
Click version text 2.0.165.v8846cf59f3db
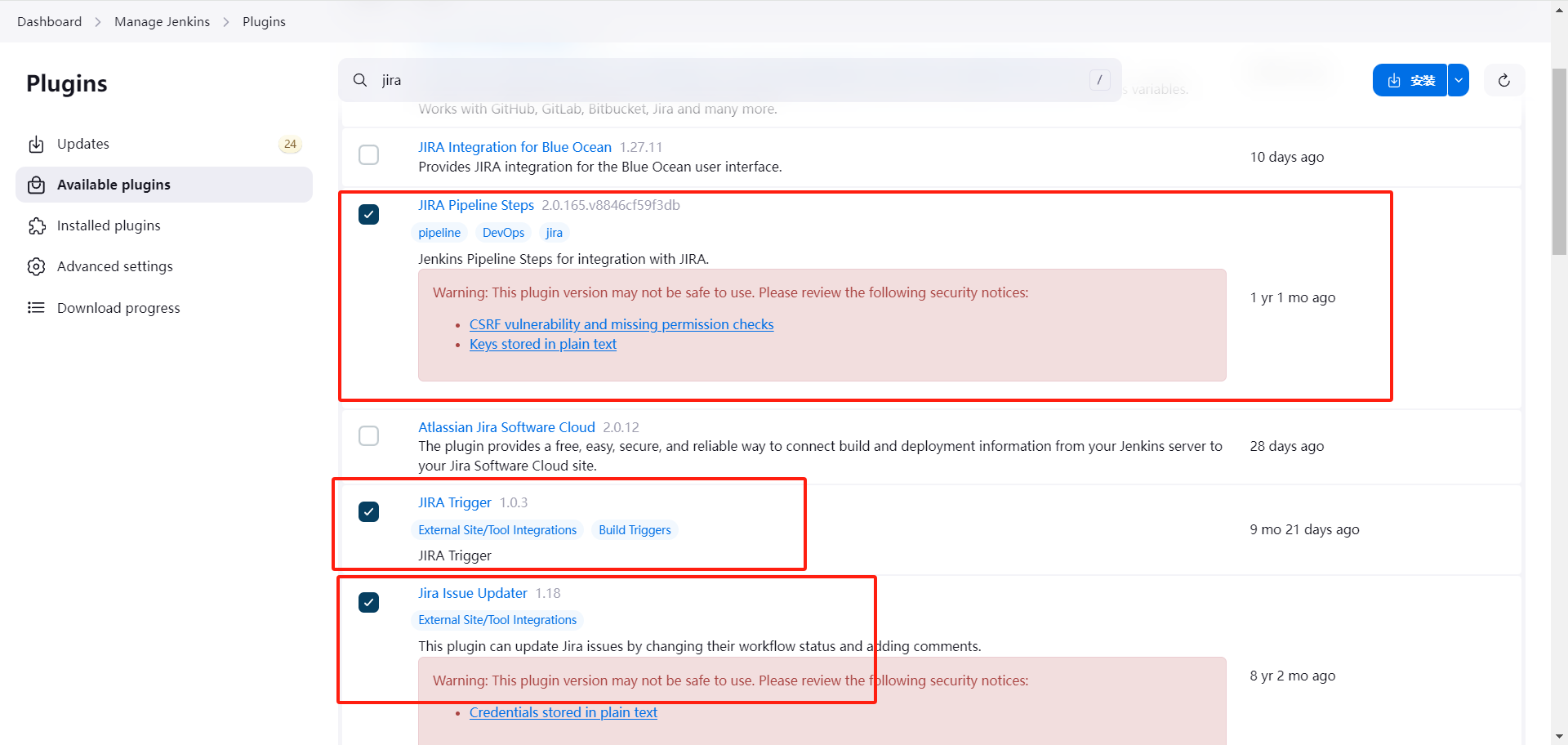pyautogui.click(x=611, y=205)
